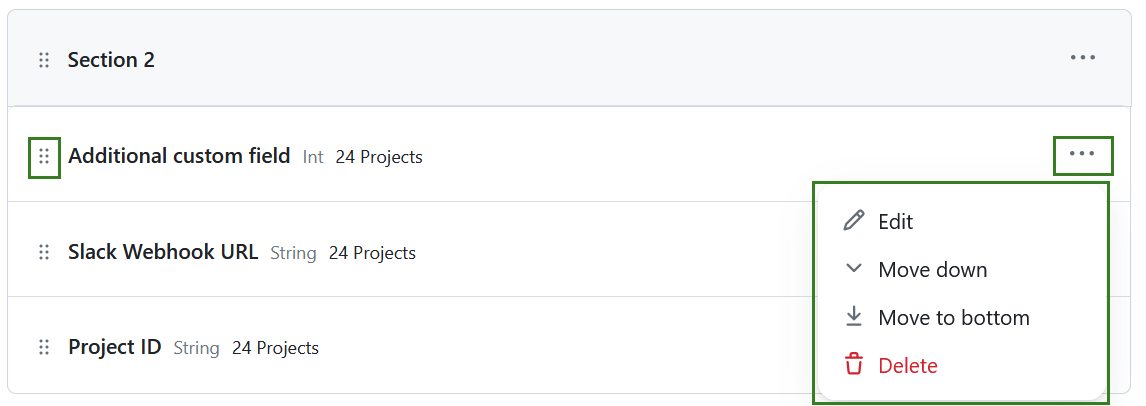
Task: Choose Move down from the context menu
Action: (x=932, y=270)
